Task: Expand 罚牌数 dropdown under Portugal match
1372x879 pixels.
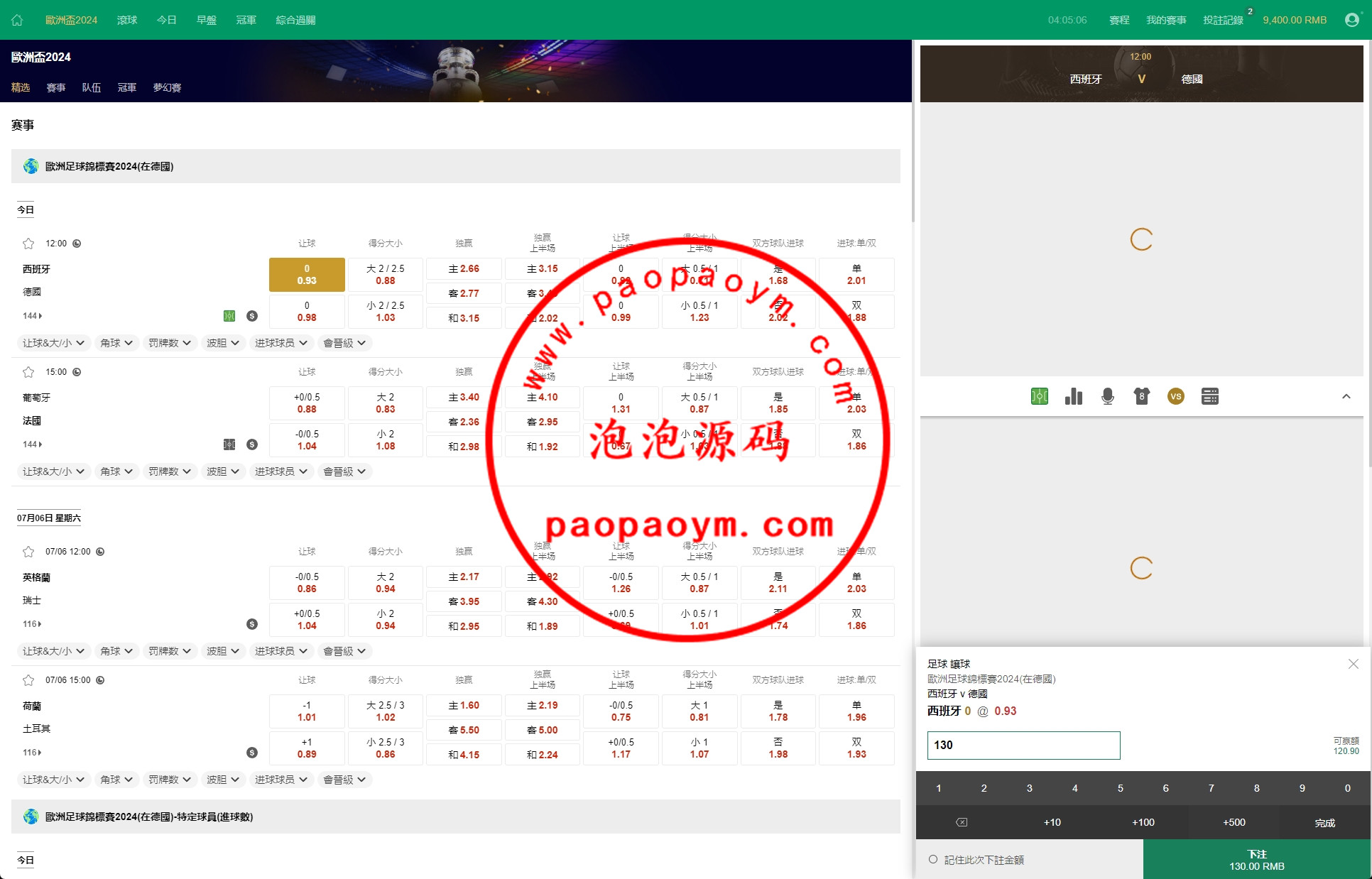Action: 170,471
